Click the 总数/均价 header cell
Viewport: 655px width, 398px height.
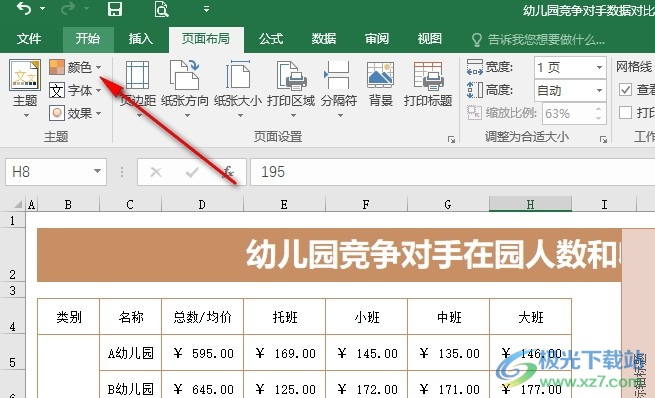click(x=202, y=317)
